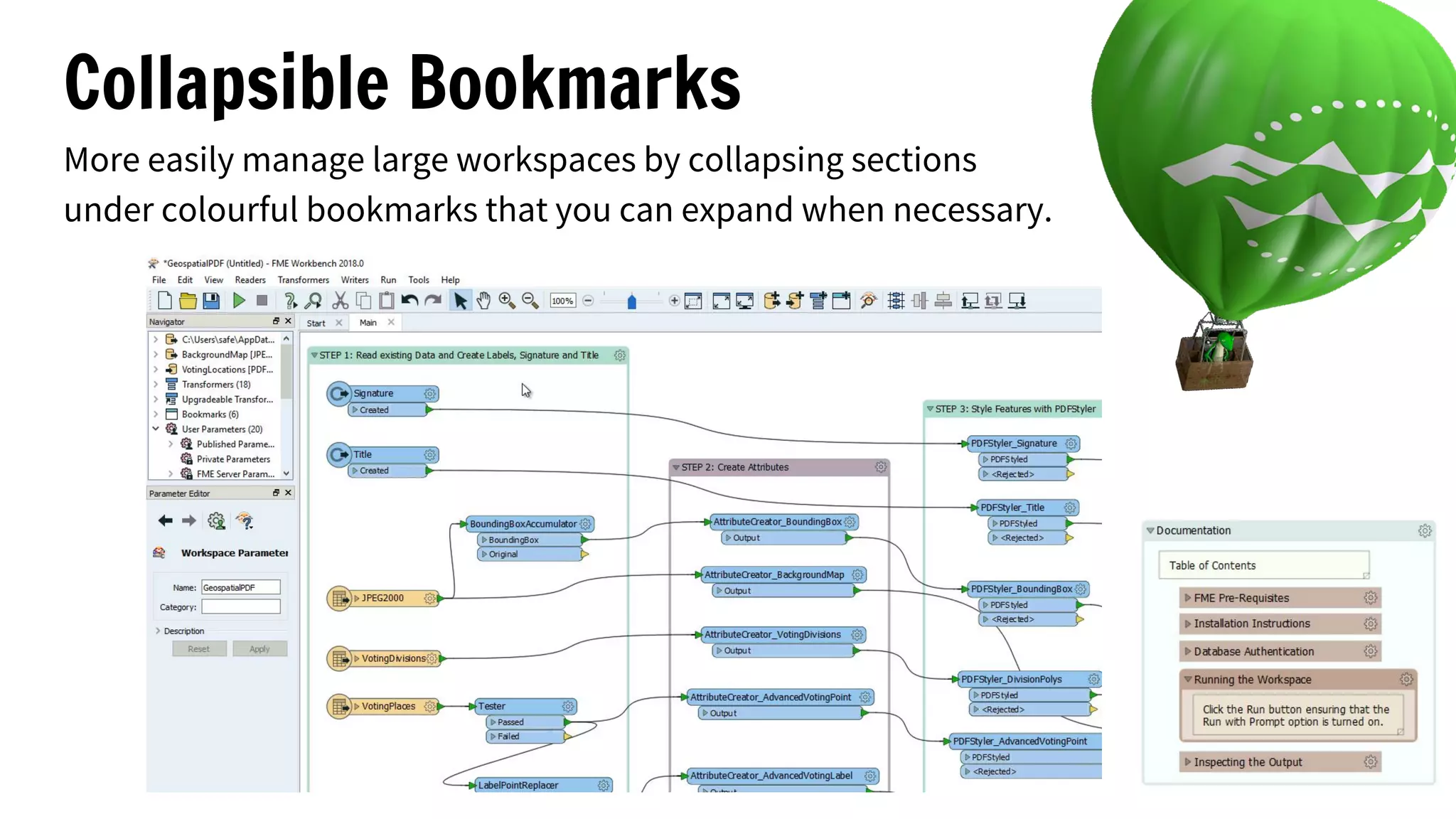Collapse the STEP 1 bookmark
Viewport: 1456px width, 819px height.
pyautogui.click(x=314, y=355)
